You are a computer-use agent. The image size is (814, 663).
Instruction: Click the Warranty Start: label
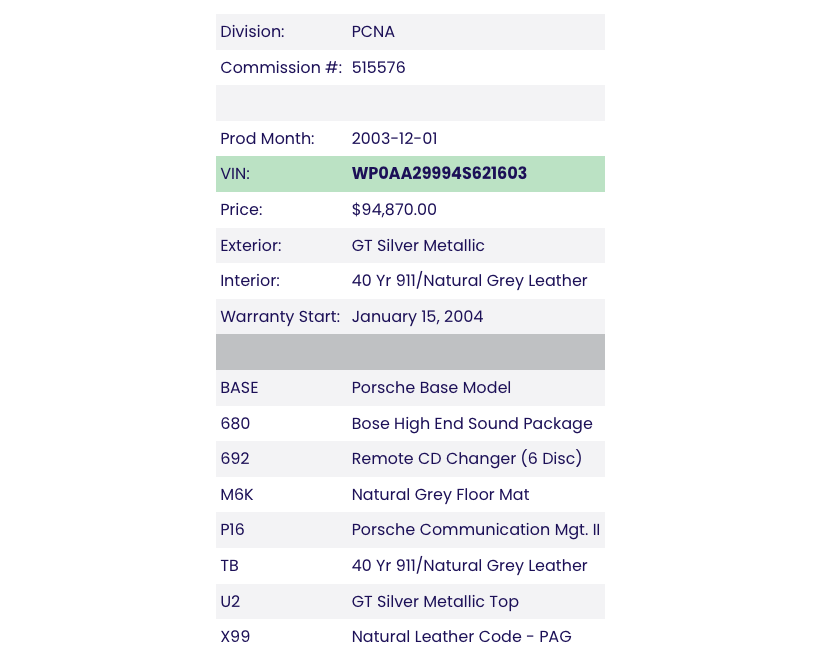coord(280,317)
